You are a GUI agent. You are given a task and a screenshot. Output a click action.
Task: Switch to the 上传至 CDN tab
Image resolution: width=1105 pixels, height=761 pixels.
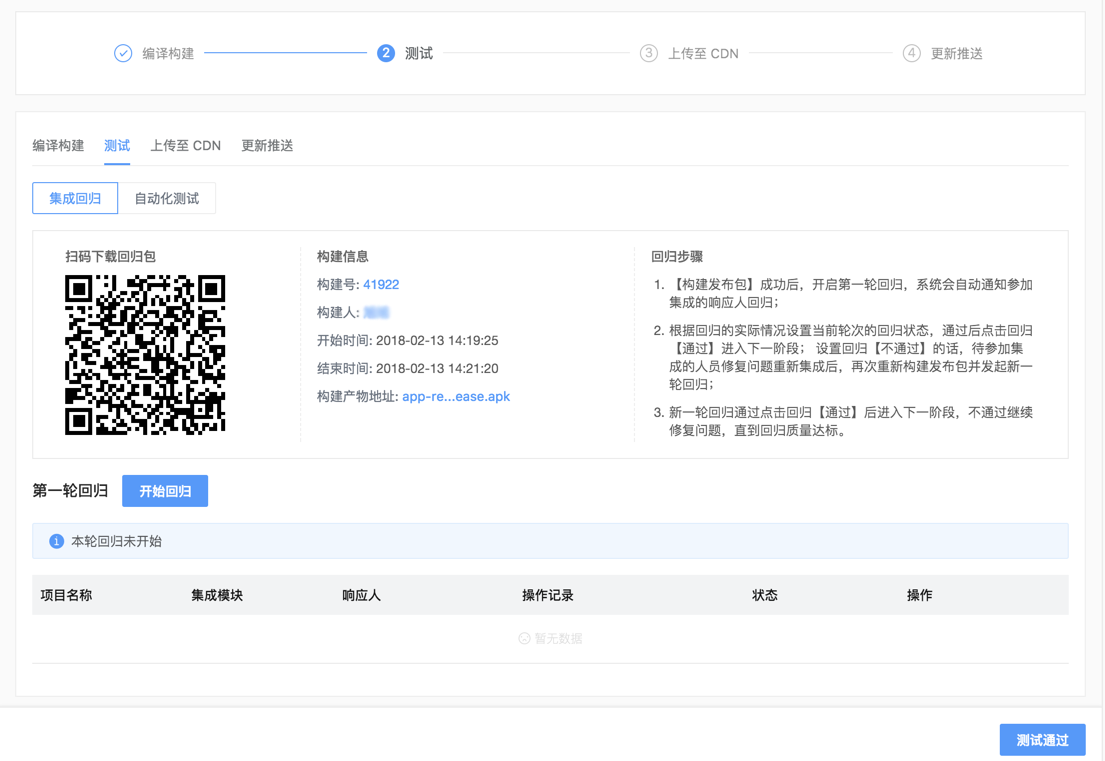(x=185, y=146)
